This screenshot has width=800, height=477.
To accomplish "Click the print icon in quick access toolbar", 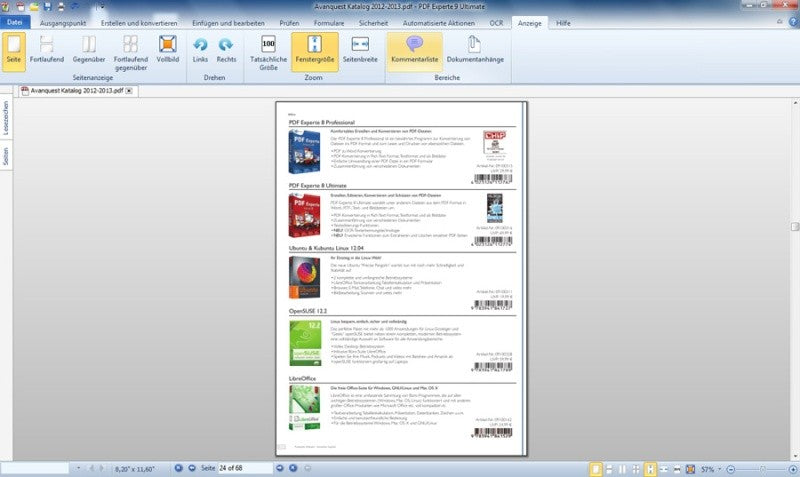I will tap(61, 7).
